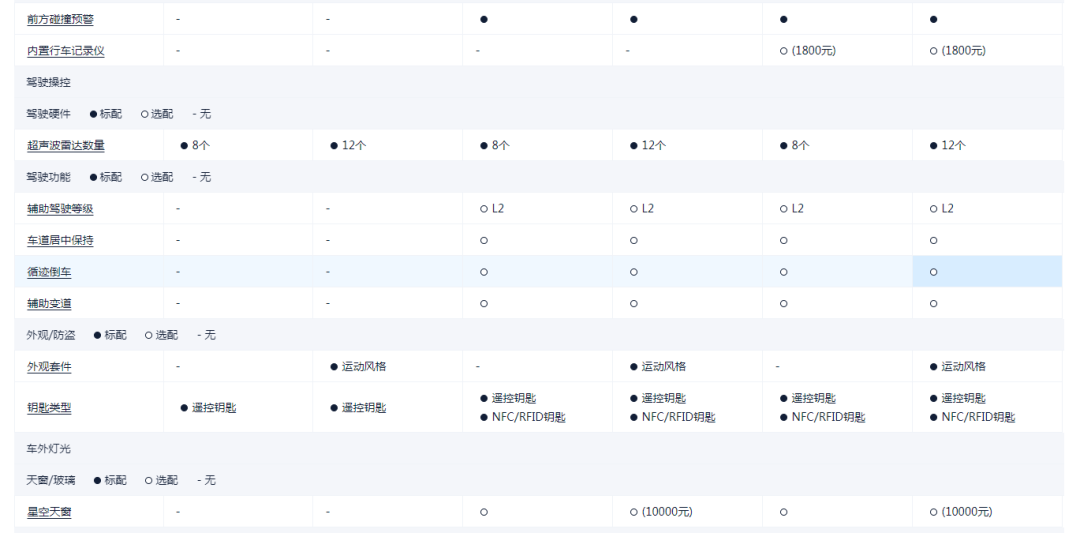Click leftmost 遥控钥匙 in 钥匙类型 row
The height and width of the screenshot is (533, 1080).
(x=214, y=408)
